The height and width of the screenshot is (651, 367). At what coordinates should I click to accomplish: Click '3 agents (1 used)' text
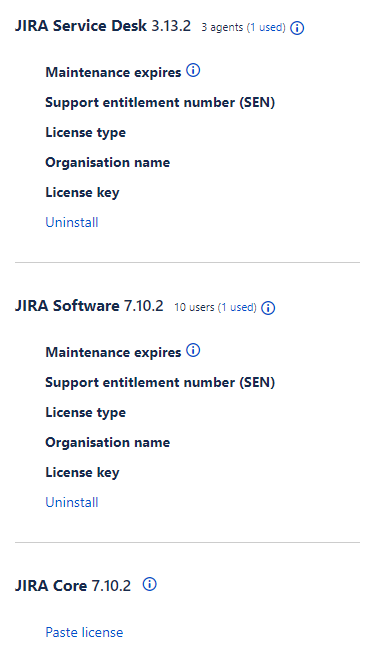coord(244,28)
